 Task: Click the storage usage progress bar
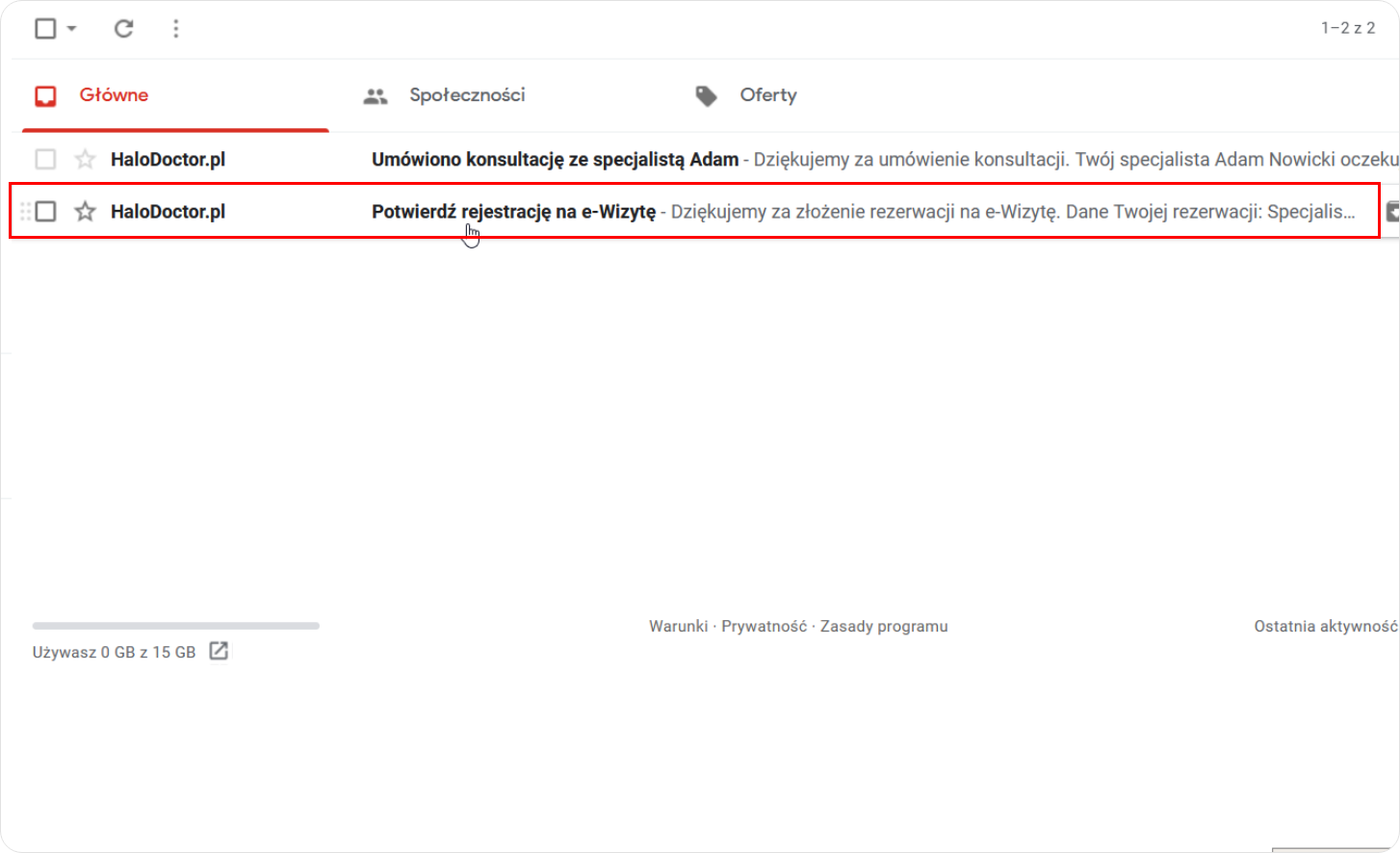point(175,626)
